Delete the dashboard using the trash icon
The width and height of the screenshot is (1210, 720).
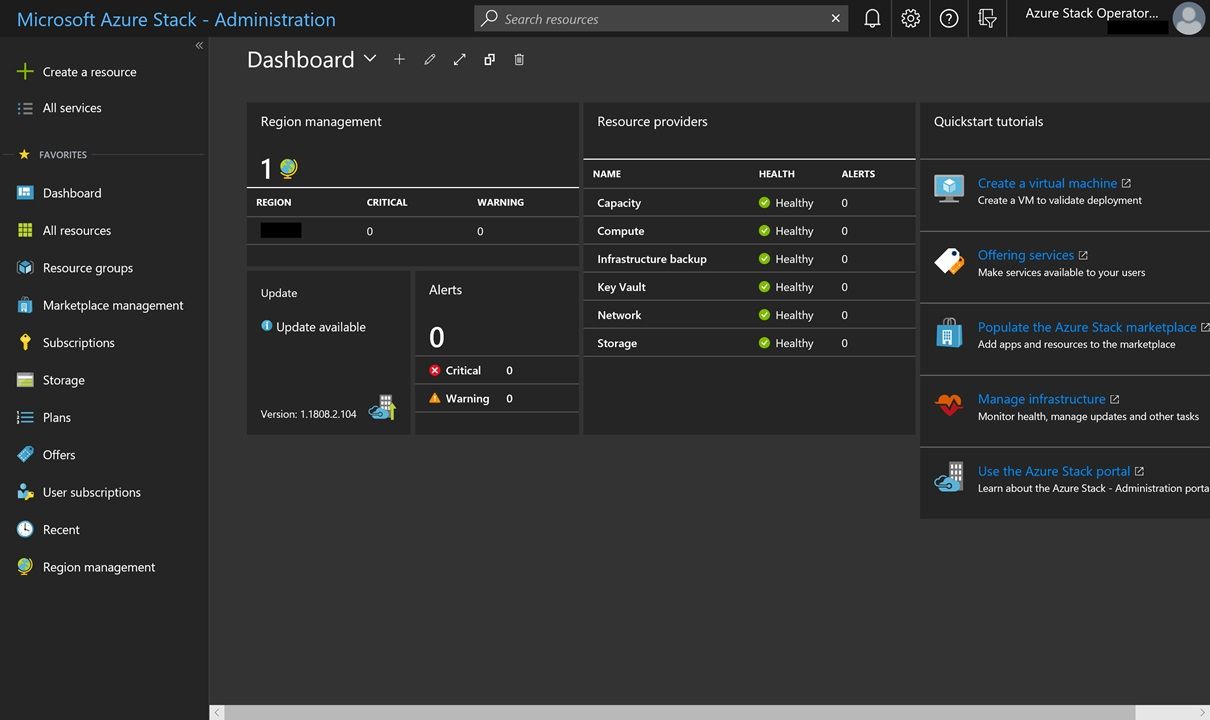[518, 59]
